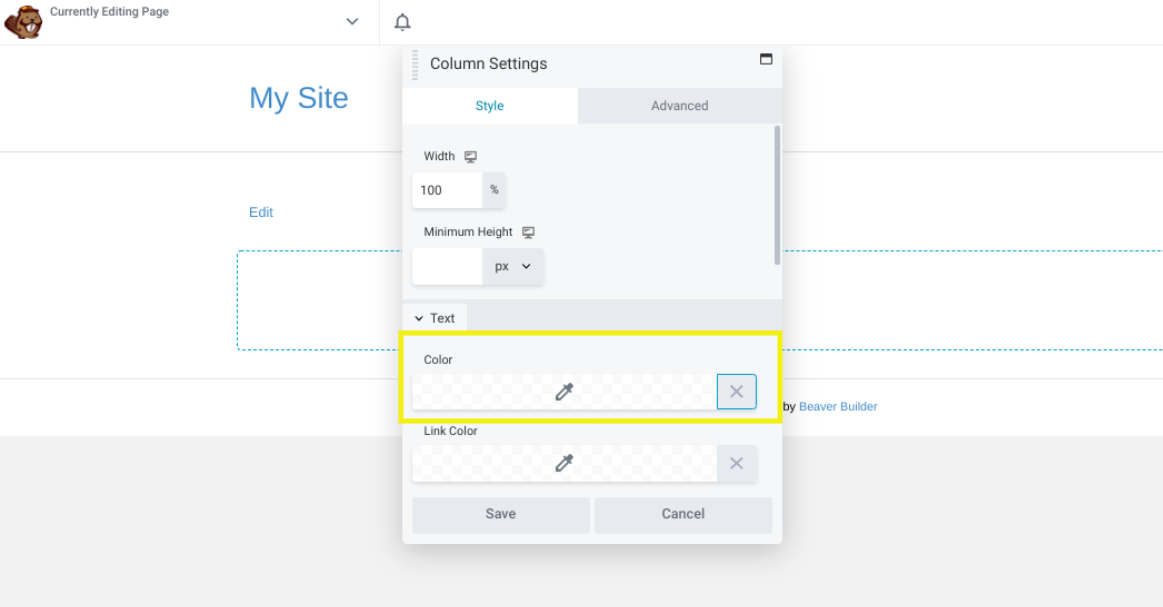The height and width of the screenshot is (607, 1163).
Task: Toggle responsive mode for Minimum Height
Action: pos(528,232)
